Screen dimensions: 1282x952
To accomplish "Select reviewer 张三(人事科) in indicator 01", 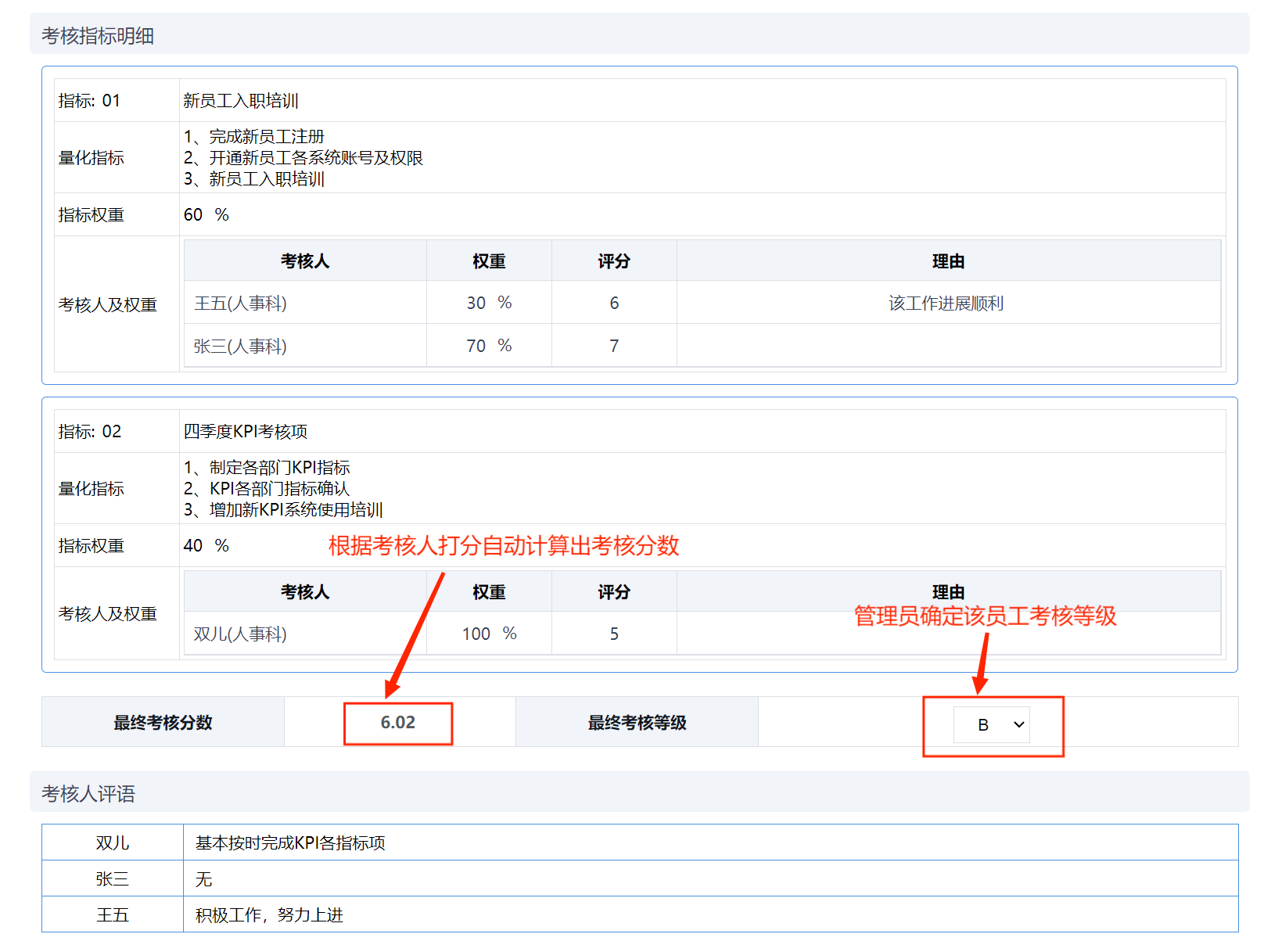I will click(x=240, y=346).
